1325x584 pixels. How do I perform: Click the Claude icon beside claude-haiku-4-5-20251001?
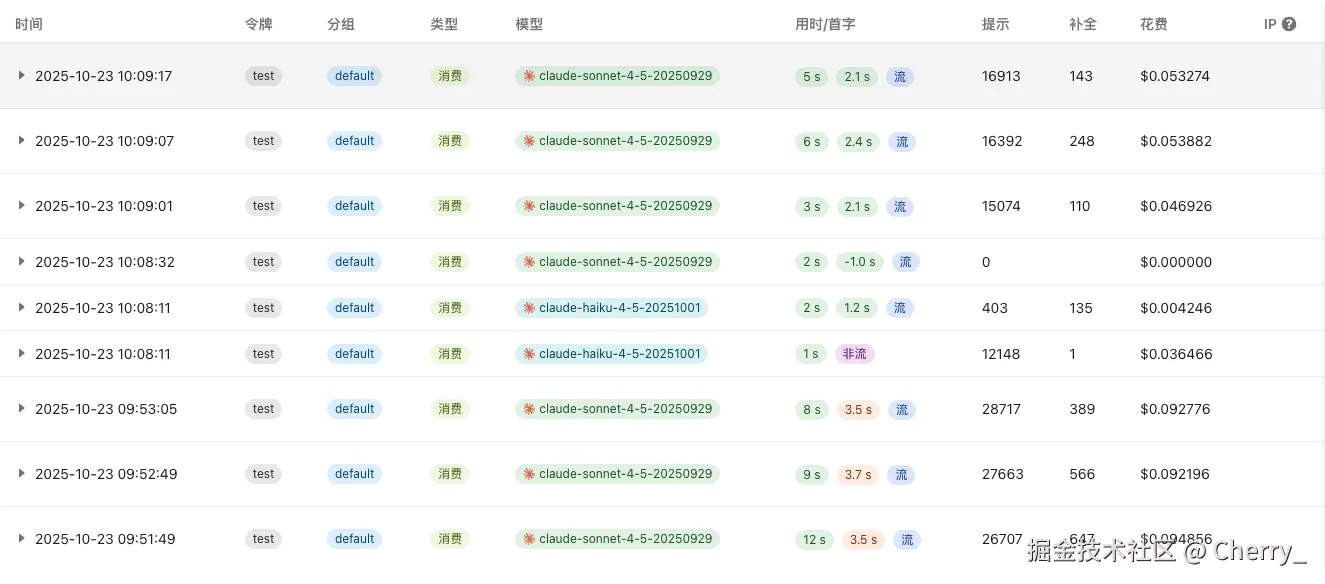pos(530,307)
